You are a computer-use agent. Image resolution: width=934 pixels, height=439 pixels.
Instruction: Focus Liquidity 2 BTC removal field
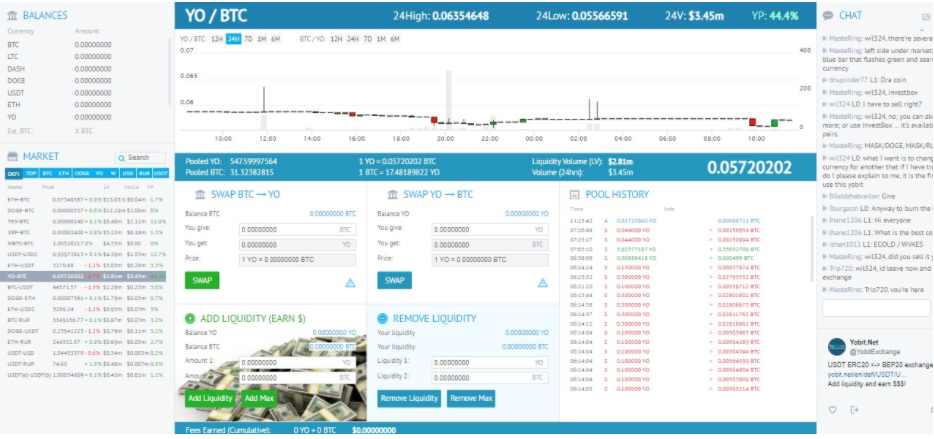490,378
